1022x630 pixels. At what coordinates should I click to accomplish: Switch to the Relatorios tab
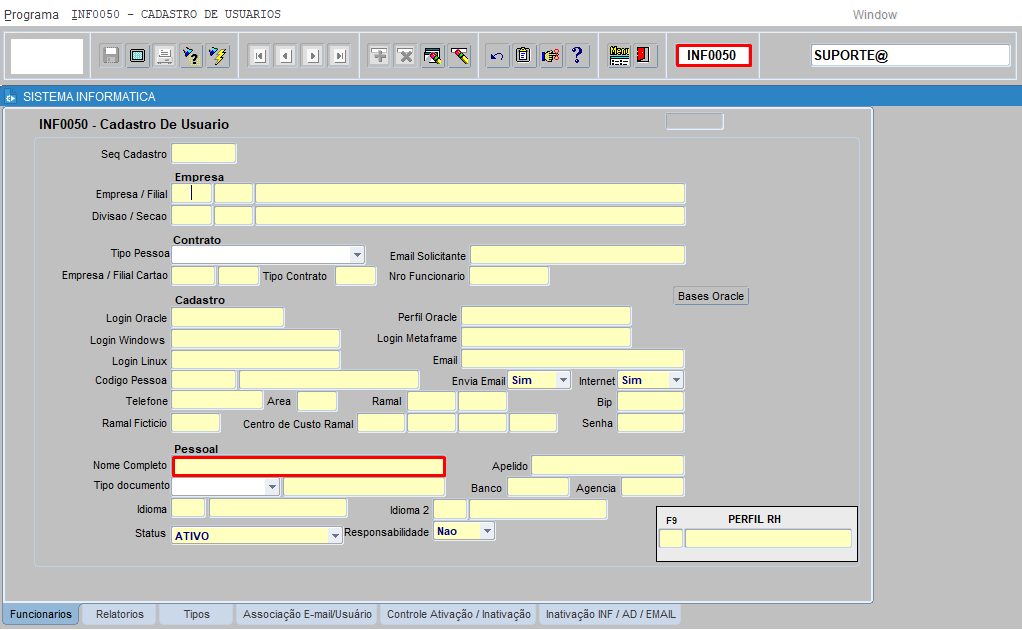click(120, 614)
